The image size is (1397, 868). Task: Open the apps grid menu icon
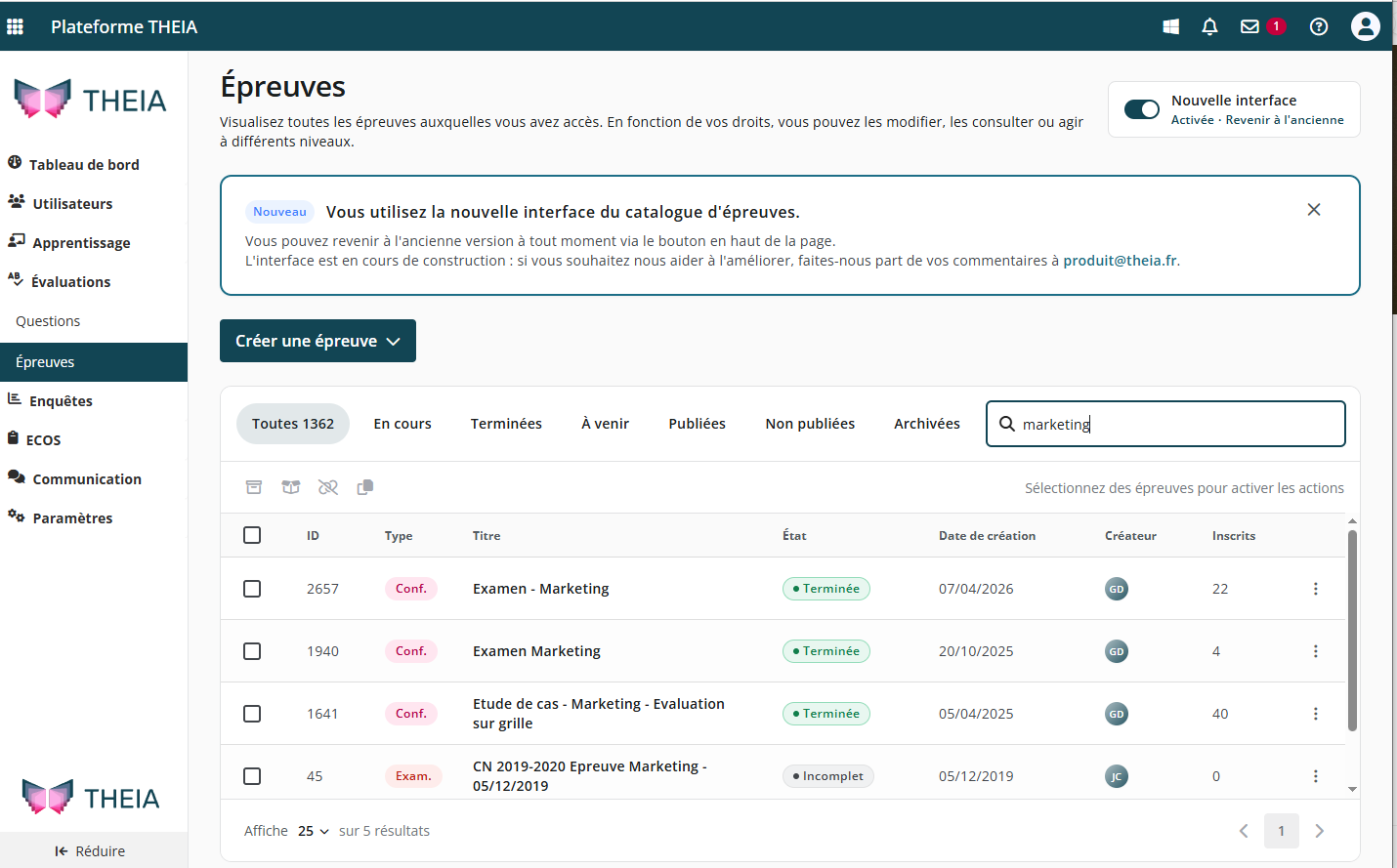click(15, 26)
